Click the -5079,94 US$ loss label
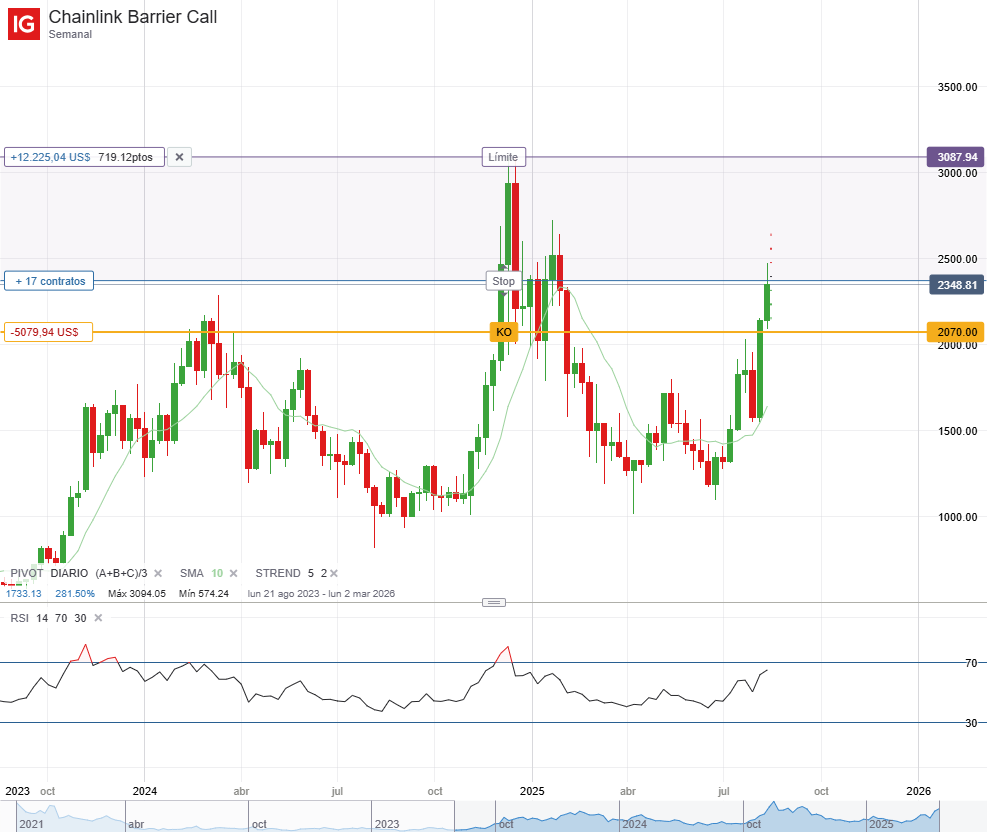Image resolution: width=987 pixels, height=832 pixels. point(49,332)
